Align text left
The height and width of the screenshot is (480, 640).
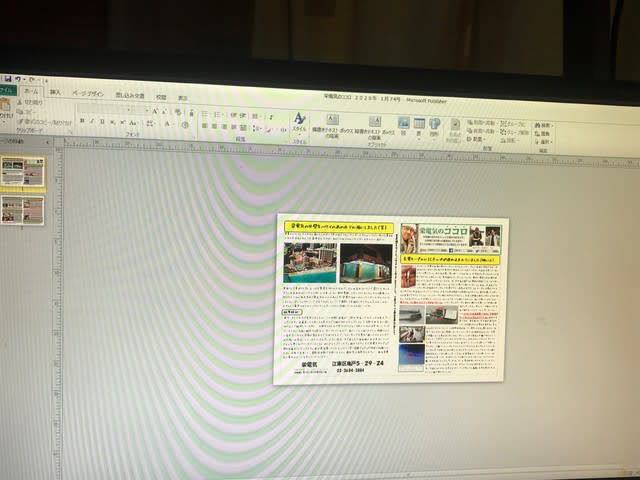tap(205, 126)
